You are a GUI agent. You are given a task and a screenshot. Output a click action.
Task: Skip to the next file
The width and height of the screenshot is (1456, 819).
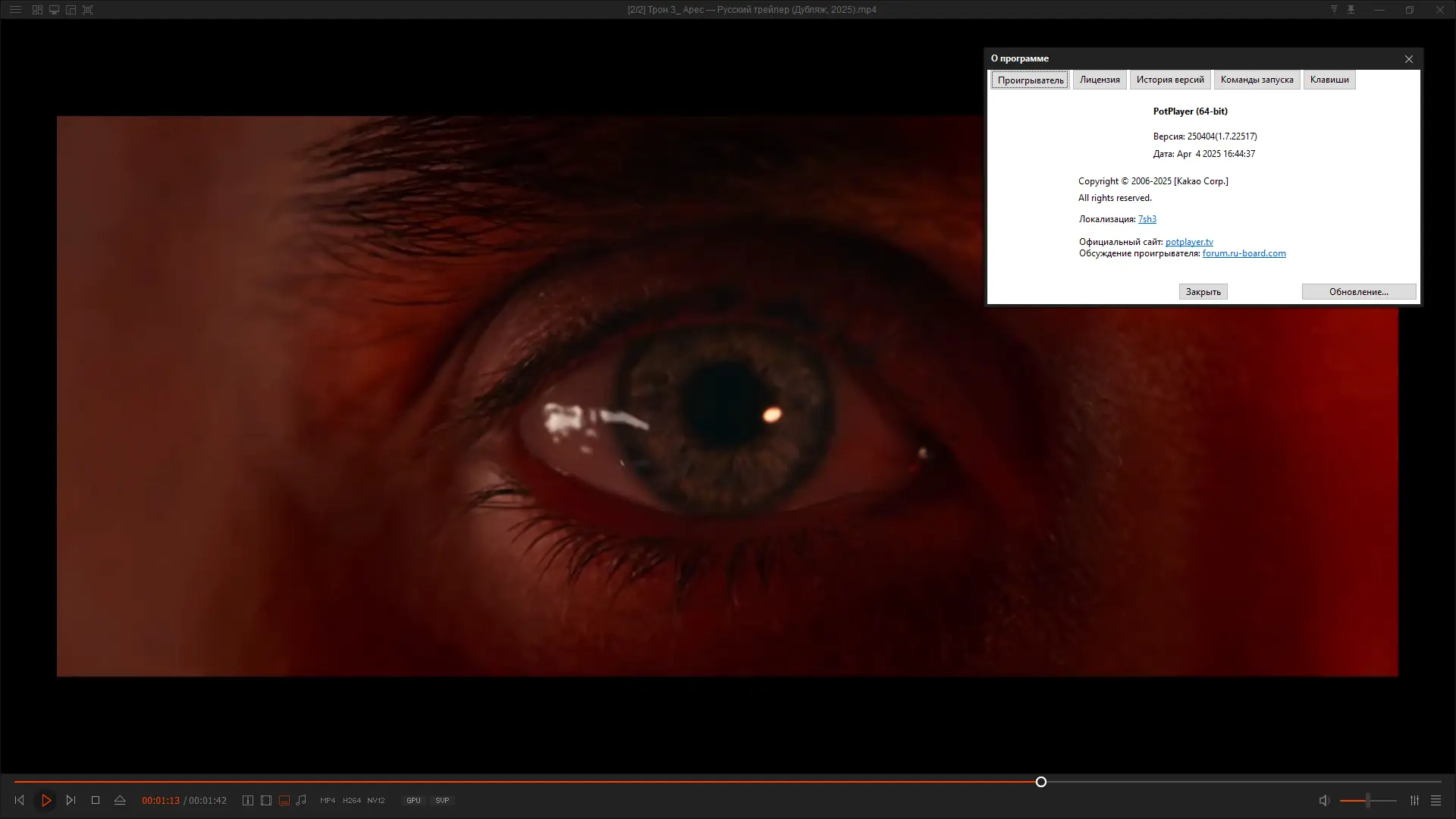point(71,800)
